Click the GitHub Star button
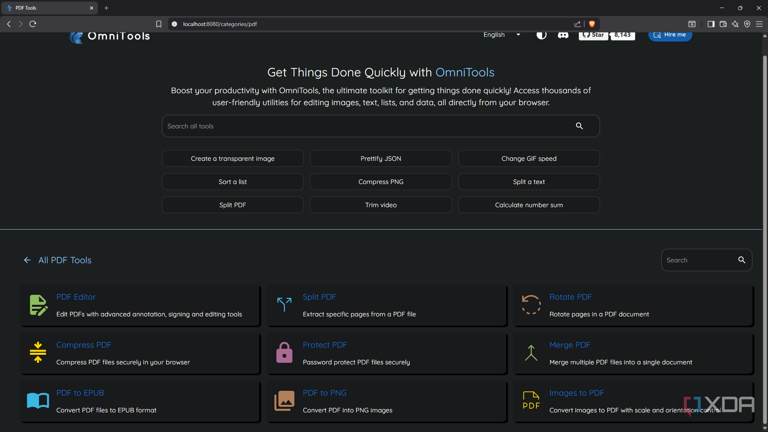The width and height of the screenshot is (768, 432). 593,35
